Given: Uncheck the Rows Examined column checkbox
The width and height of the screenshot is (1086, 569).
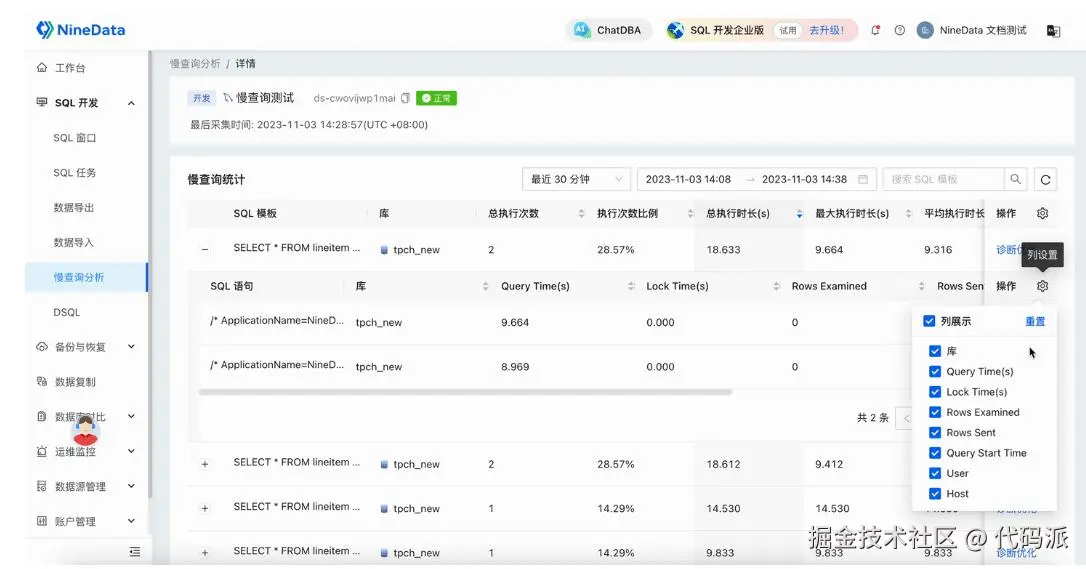Looking at the screenshot, I should point(935,412).
